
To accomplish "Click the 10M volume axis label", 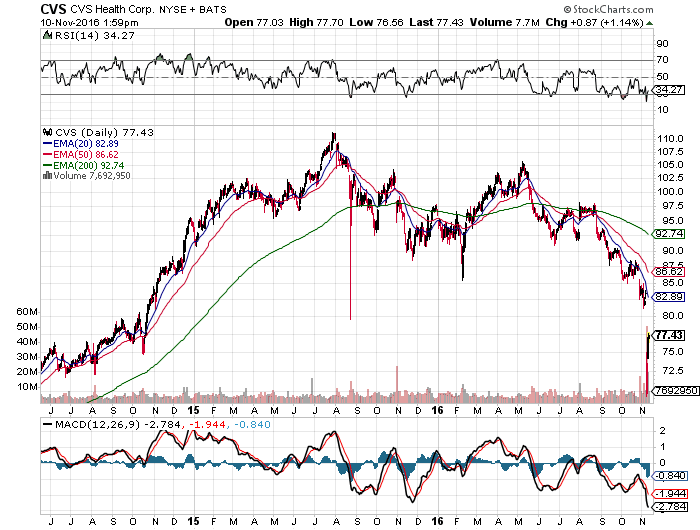I will pyautogui.click(x=27, y=387).
